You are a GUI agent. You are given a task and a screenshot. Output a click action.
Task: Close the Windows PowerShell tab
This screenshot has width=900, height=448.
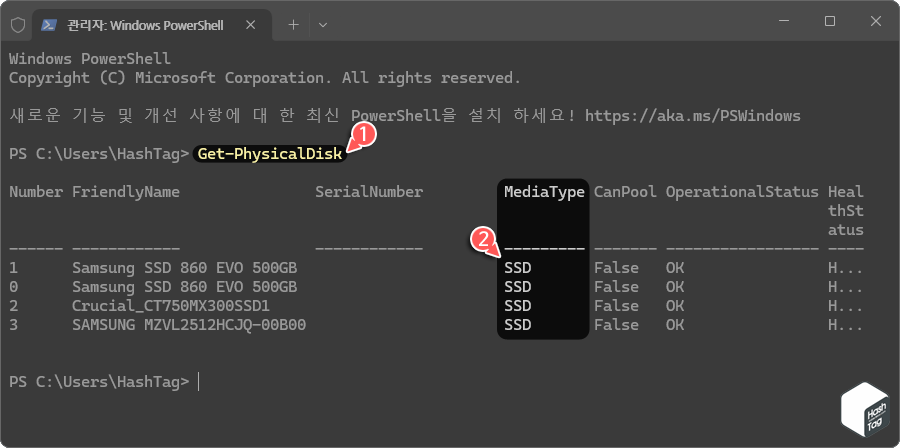pos(250,25)
